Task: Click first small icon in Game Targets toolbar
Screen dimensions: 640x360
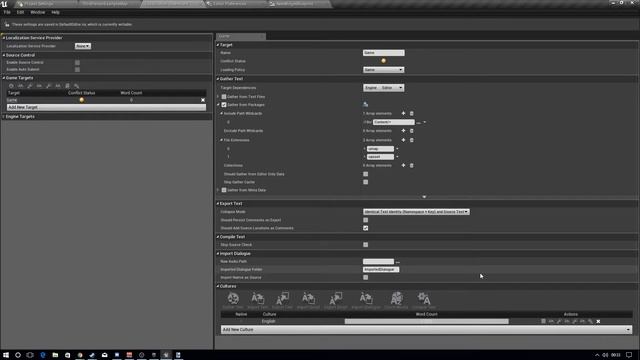Action: 11,86
